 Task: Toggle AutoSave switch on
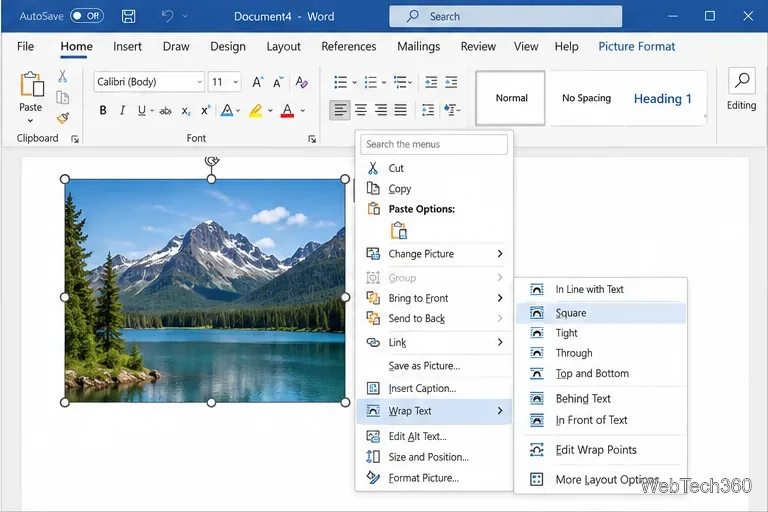click(x=87, y=16)
